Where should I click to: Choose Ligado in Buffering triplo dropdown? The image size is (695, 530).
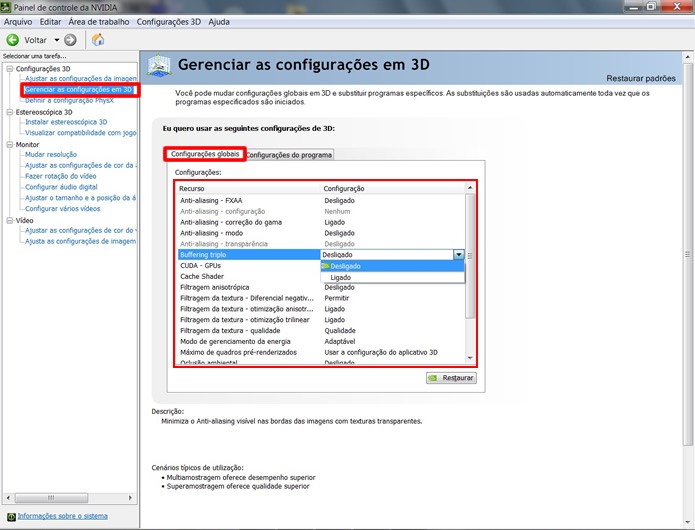click(x=392, y=277)
